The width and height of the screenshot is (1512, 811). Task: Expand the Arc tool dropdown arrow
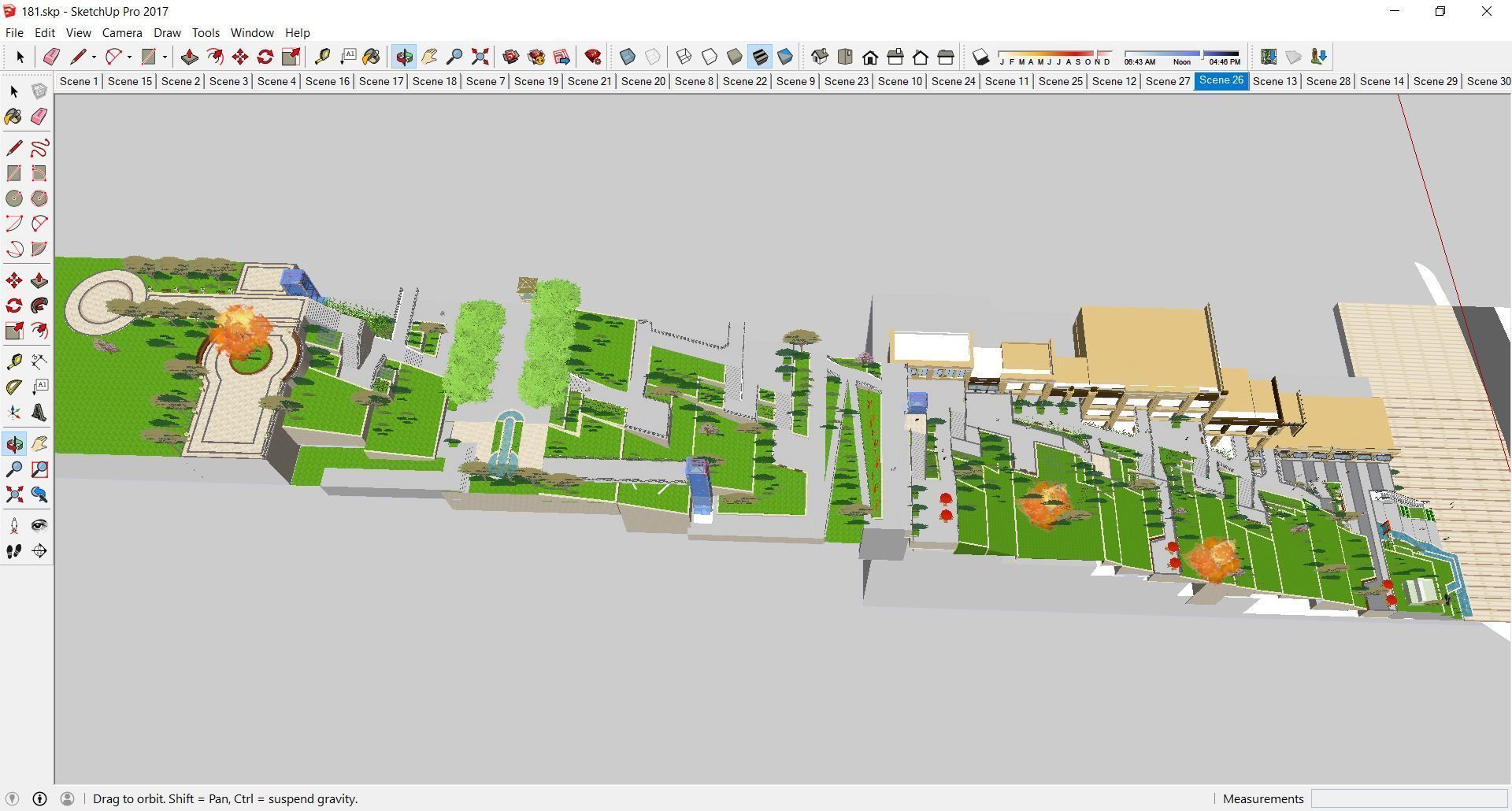[129, 57]
